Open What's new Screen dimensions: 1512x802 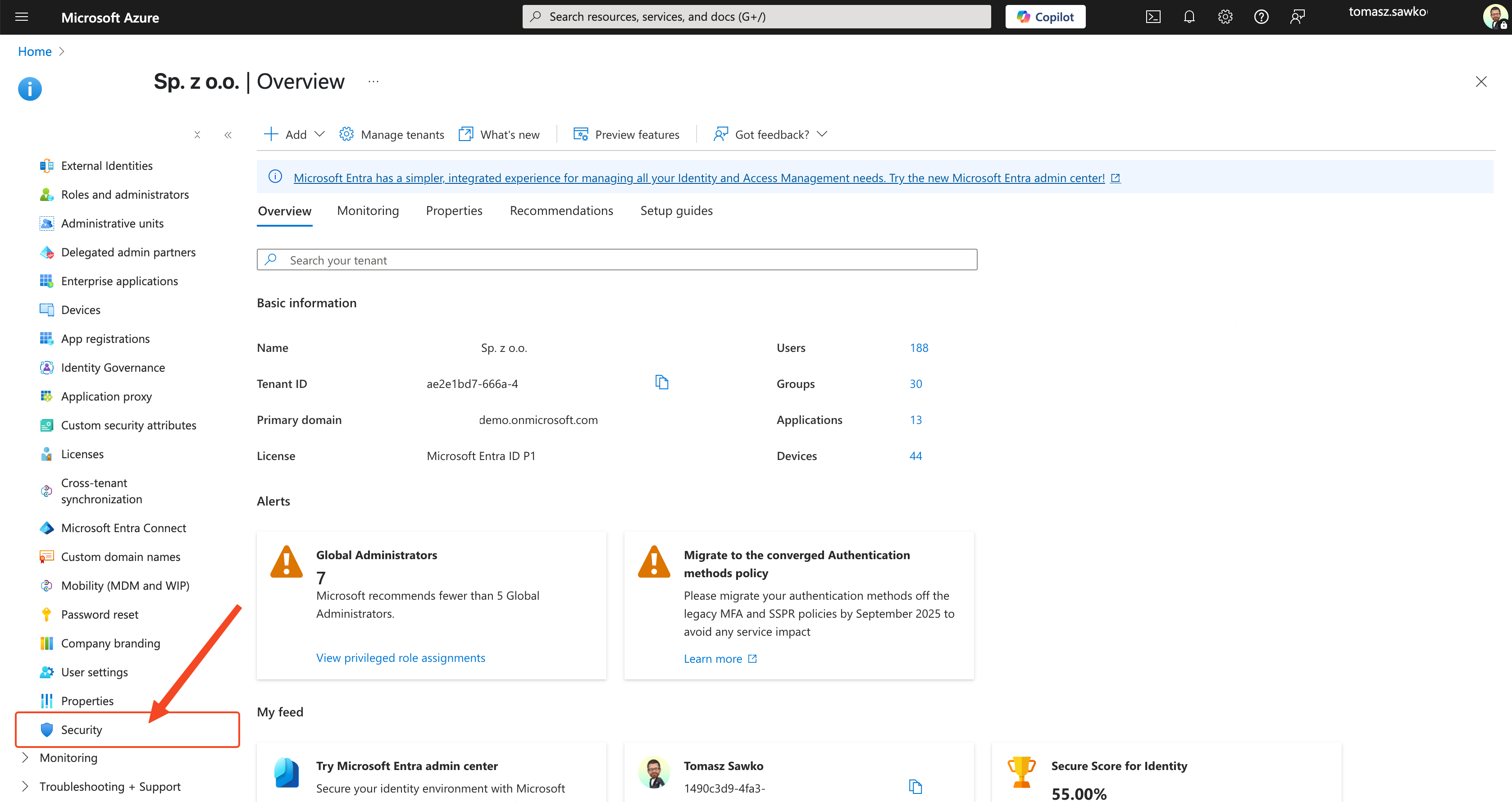499,134
